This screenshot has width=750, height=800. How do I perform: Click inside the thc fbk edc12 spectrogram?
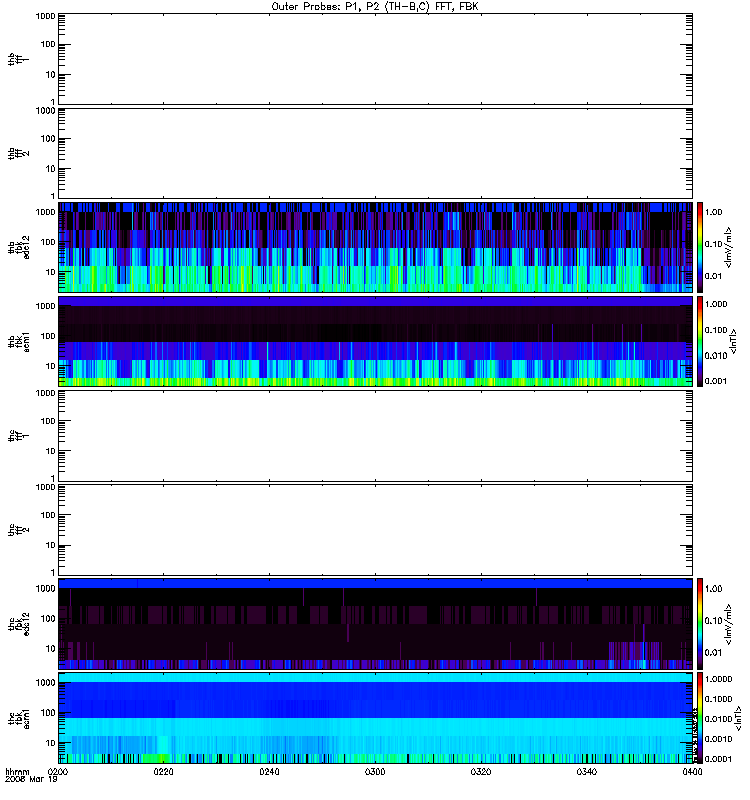point(376,623)
